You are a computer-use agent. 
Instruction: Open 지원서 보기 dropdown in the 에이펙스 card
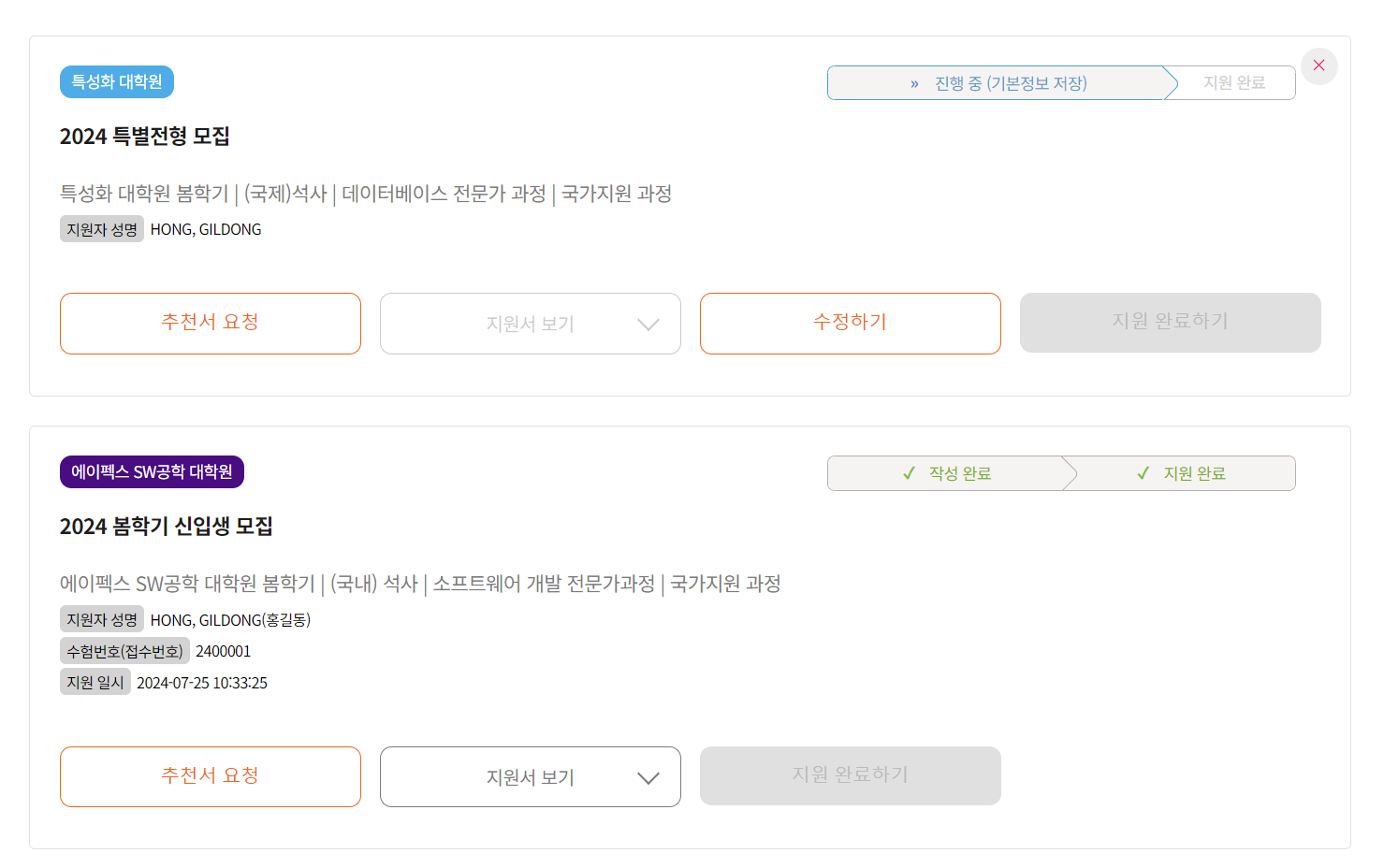531,776
